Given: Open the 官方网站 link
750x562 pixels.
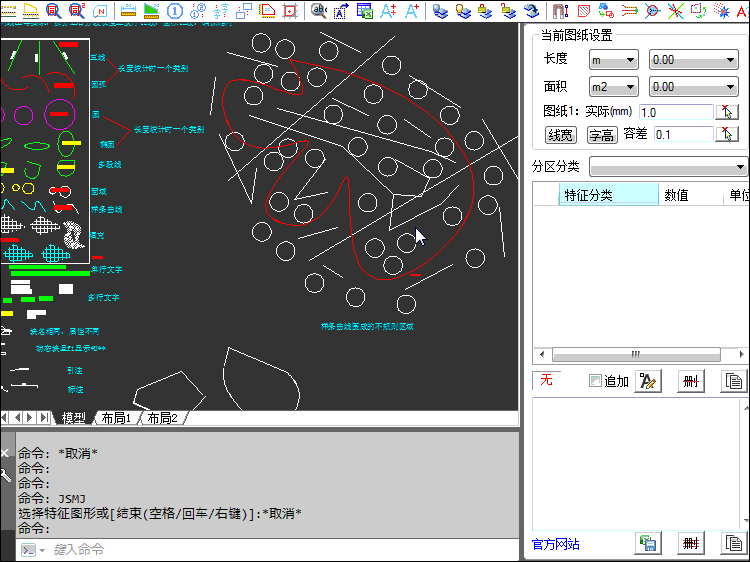Looking at the screenshot, I should coord(555,544).
